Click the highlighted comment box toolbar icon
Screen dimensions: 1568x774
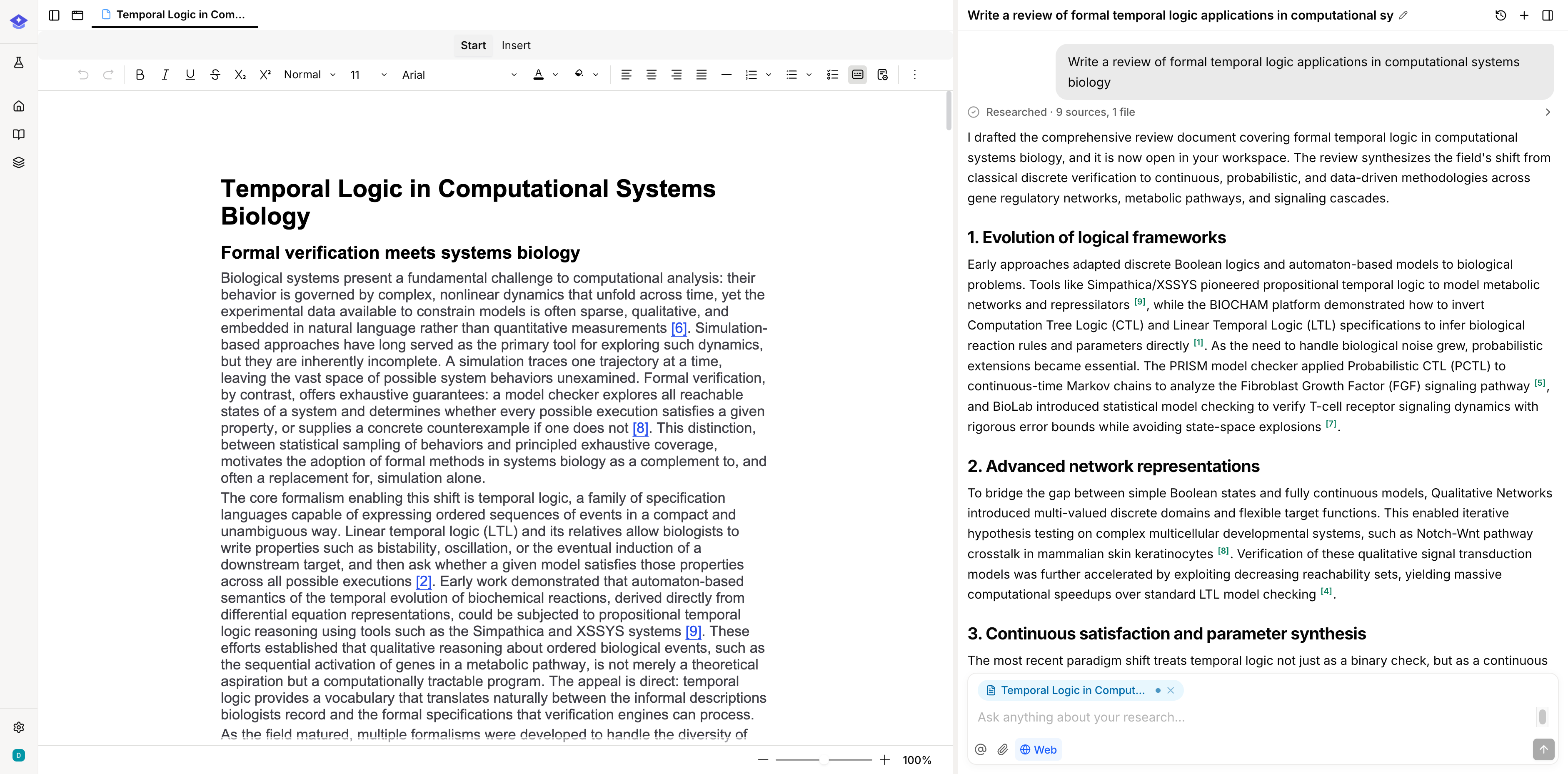click(858, 74)
